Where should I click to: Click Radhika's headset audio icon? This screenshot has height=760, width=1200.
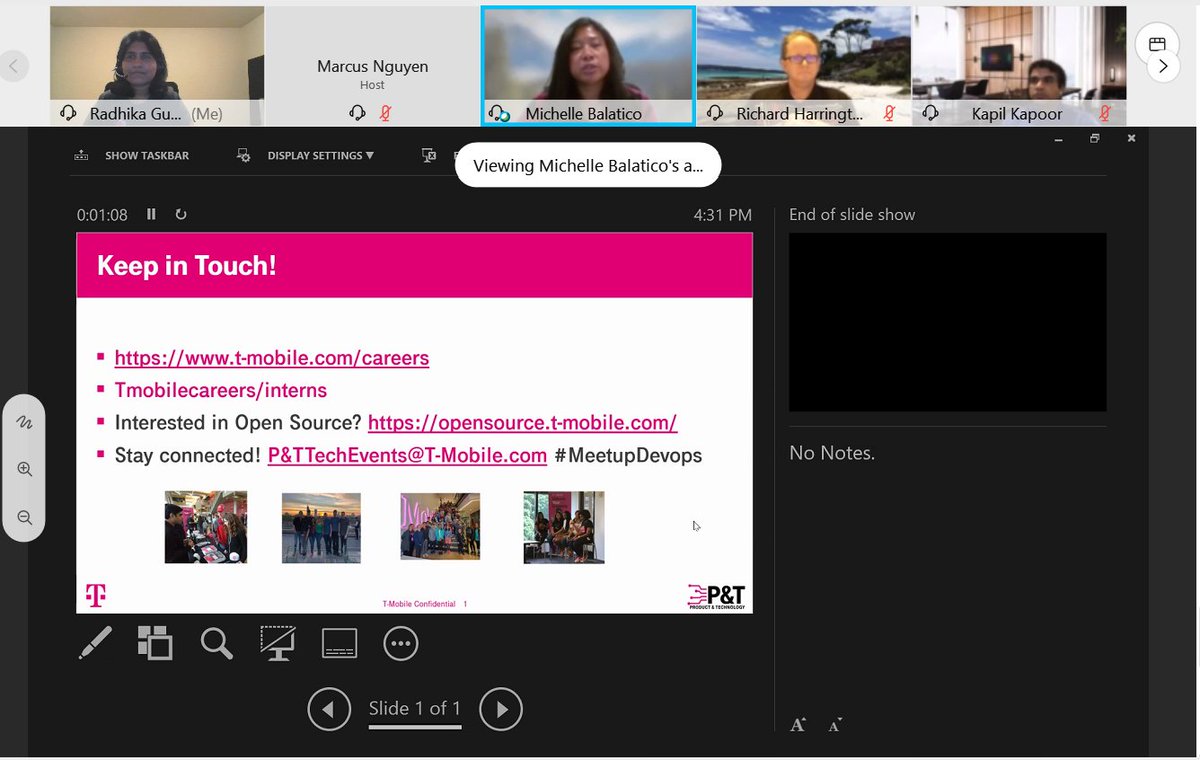pyautogui.click(x=68, y=113)
